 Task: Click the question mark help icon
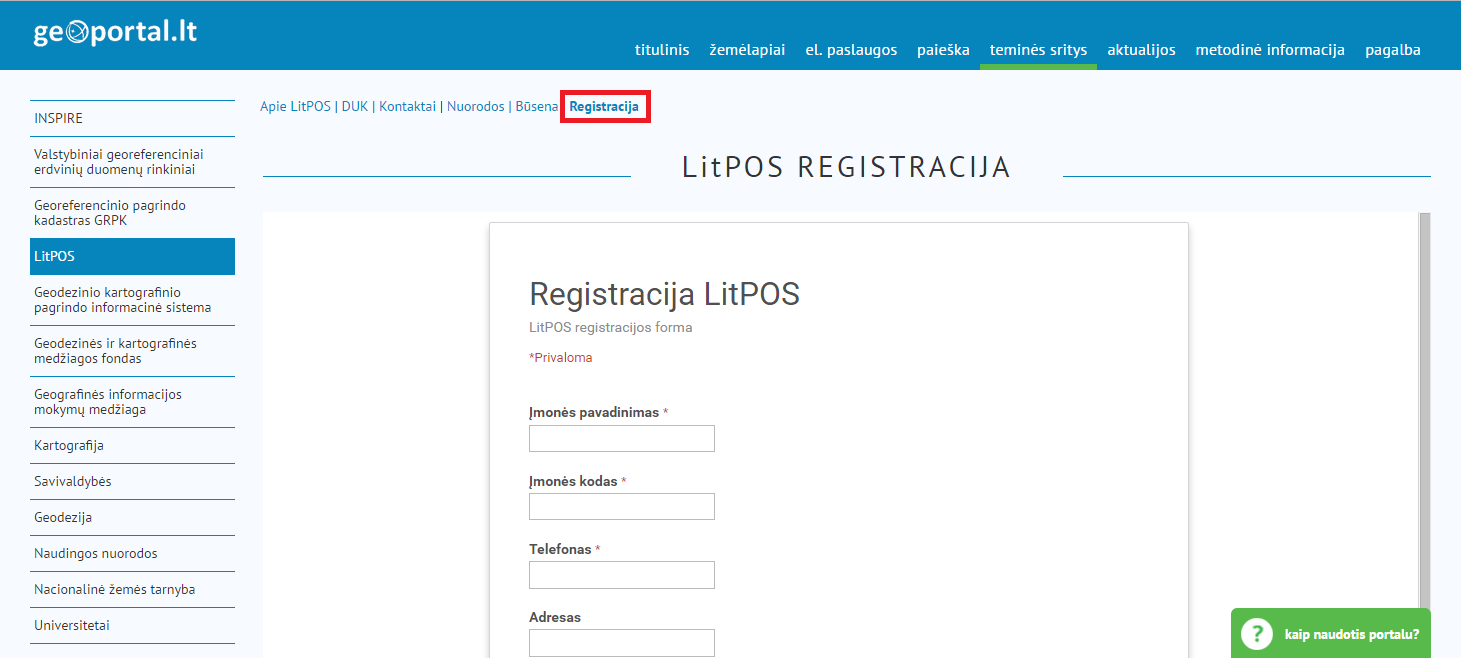click(x=1255, y=634)
